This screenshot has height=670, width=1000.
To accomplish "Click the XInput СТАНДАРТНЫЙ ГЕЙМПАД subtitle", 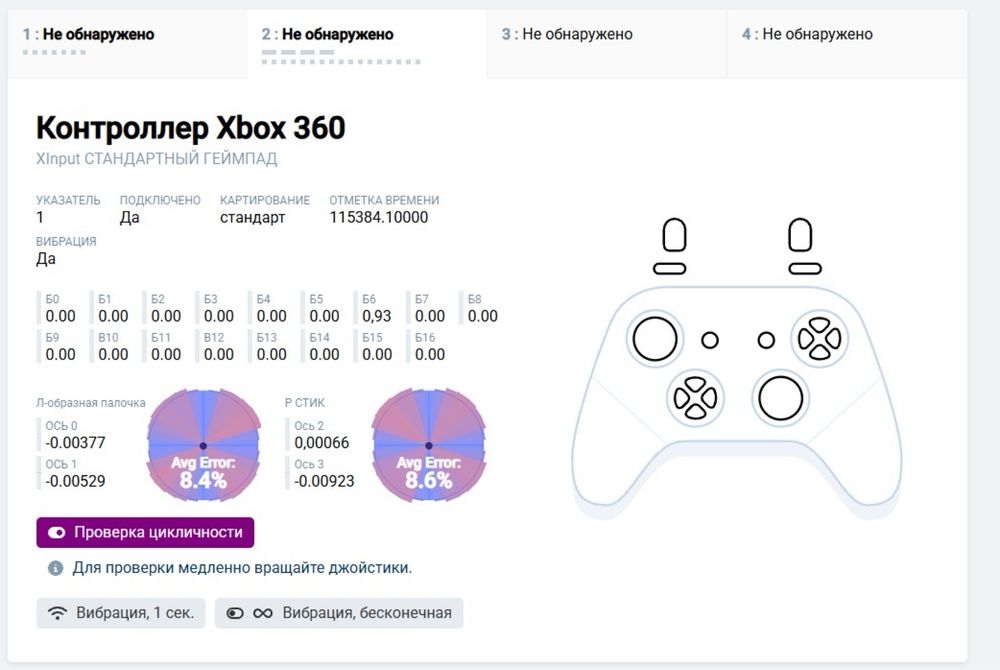I will point(156,159).
